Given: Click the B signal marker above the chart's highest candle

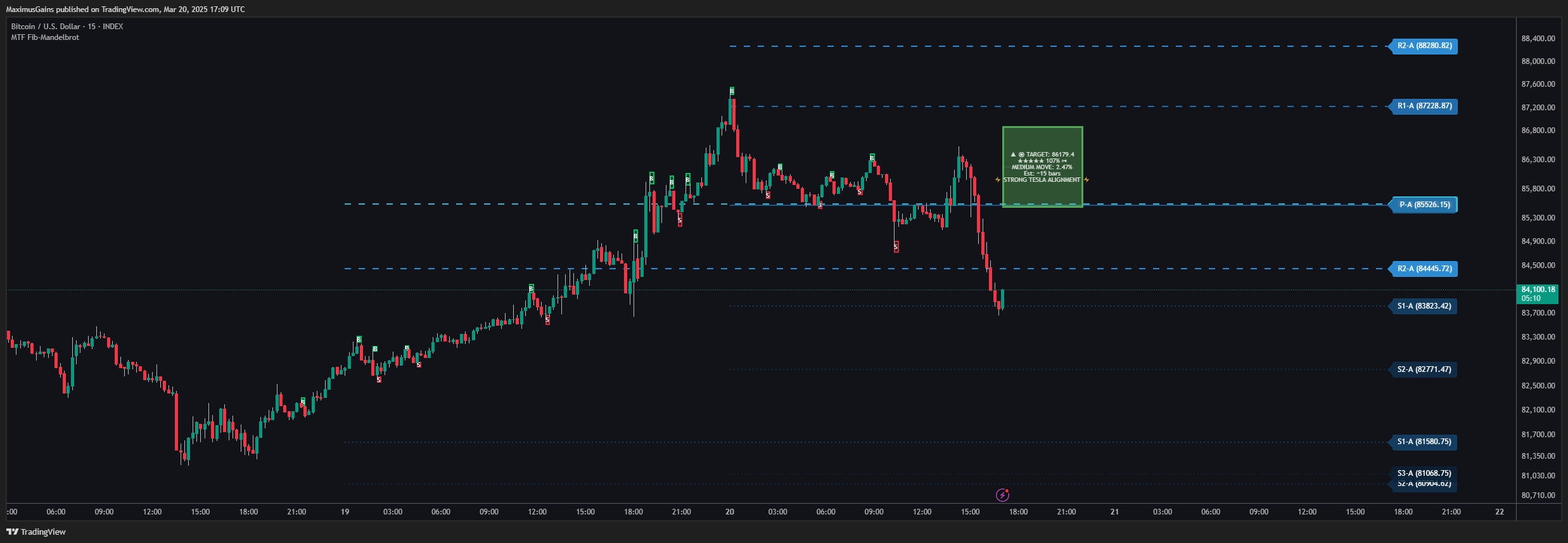Looking at the screenshot, I should pos(732,91).
